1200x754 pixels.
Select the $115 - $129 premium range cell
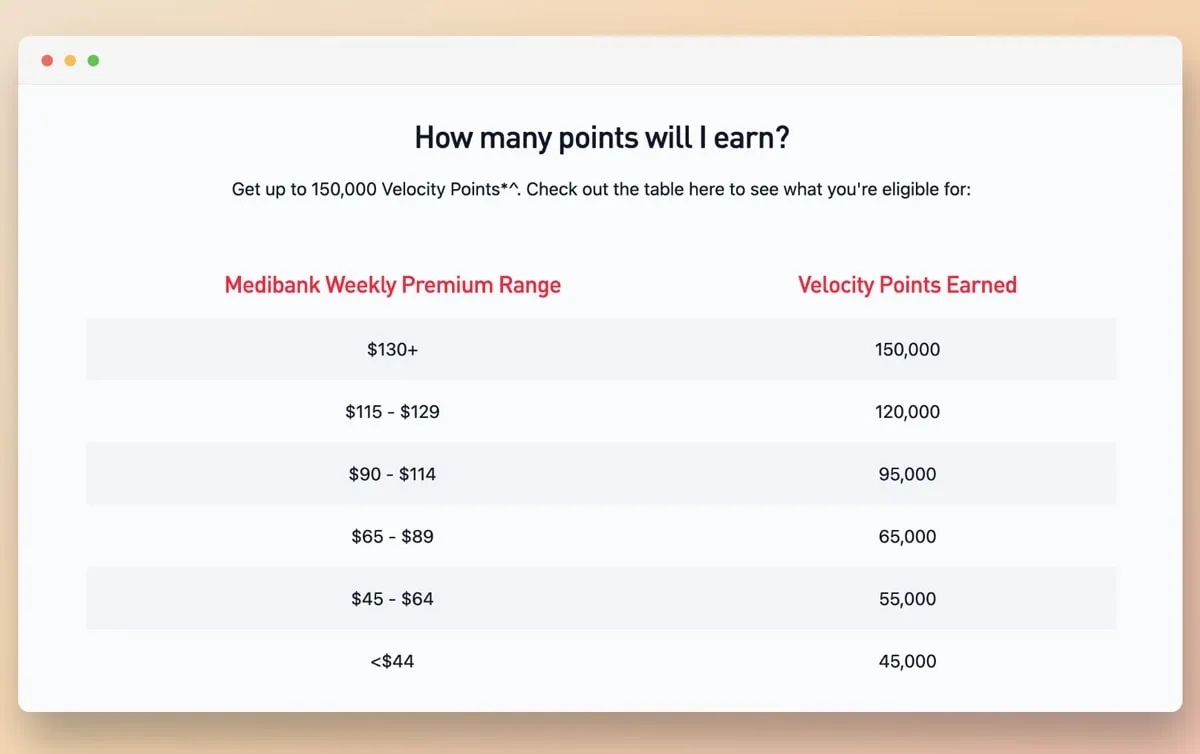(393, 412)
